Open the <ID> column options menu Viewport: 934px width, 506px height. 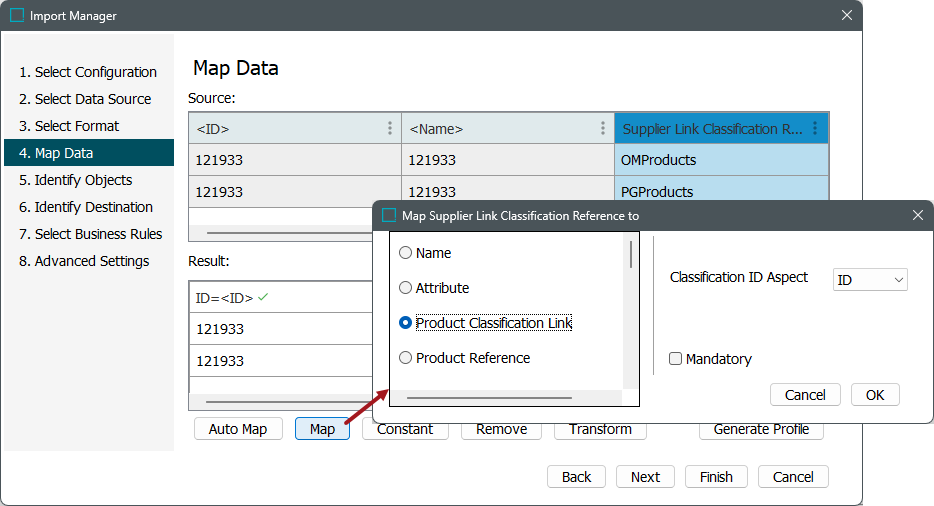coord(389,129)
